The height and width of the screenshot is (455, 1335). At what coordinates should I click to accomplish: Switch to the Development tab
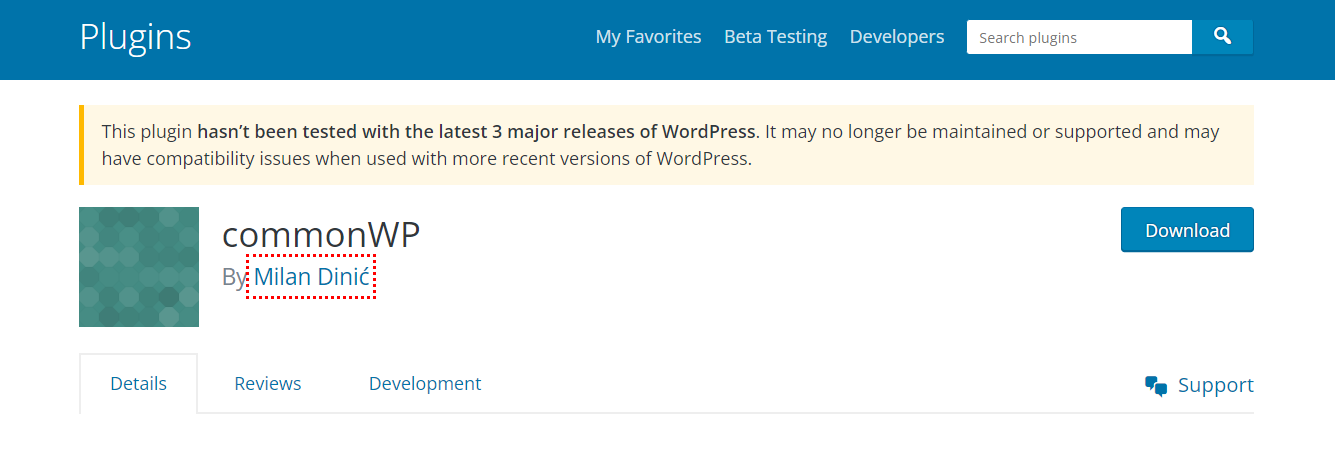tap(425, 383)
